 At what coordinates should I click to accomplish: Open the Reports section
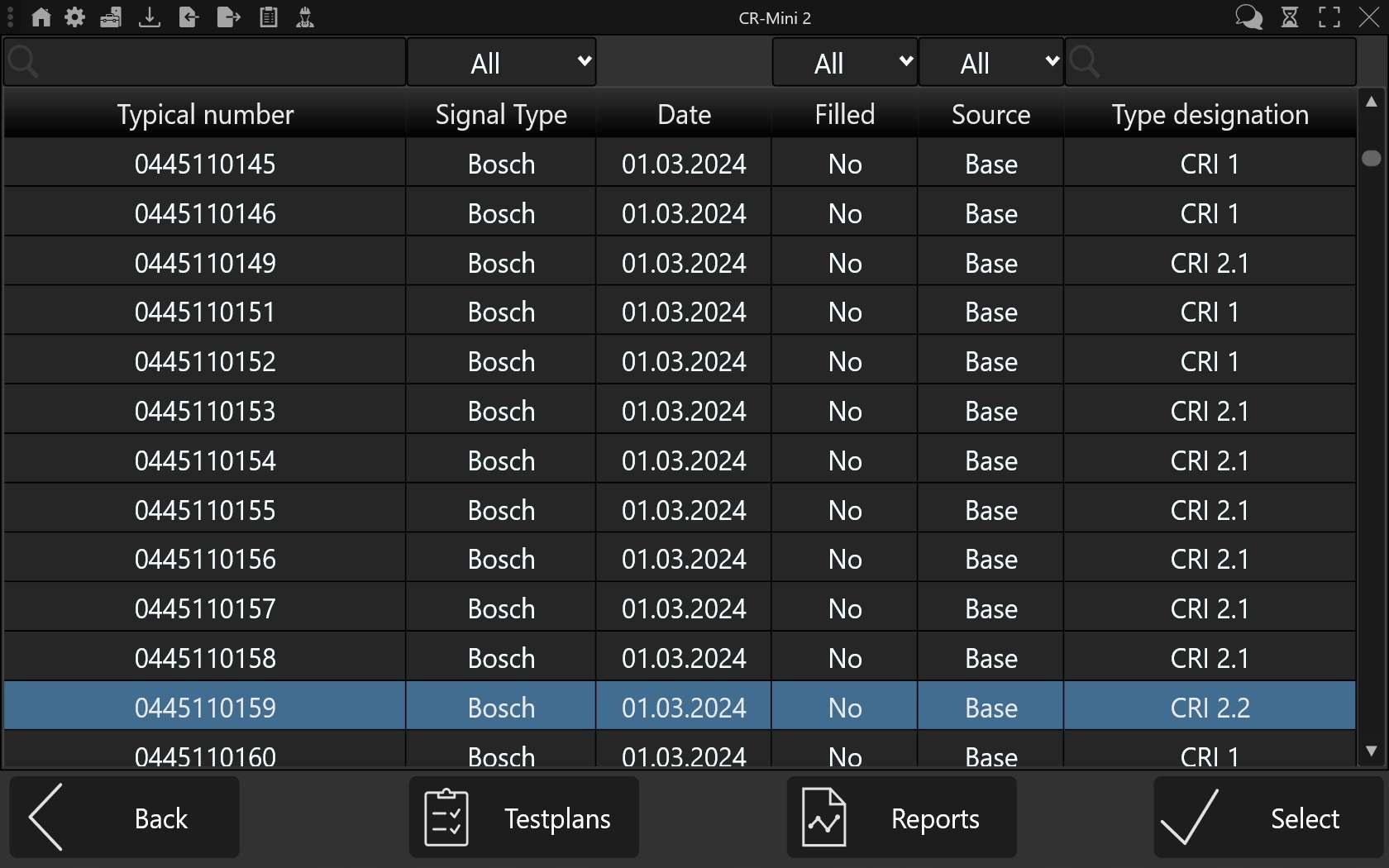coord(901,818)
